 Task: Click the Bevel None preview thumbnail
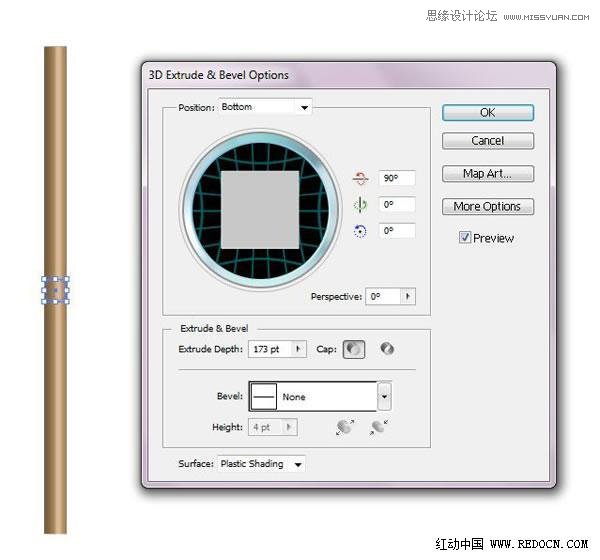point(264,397)
